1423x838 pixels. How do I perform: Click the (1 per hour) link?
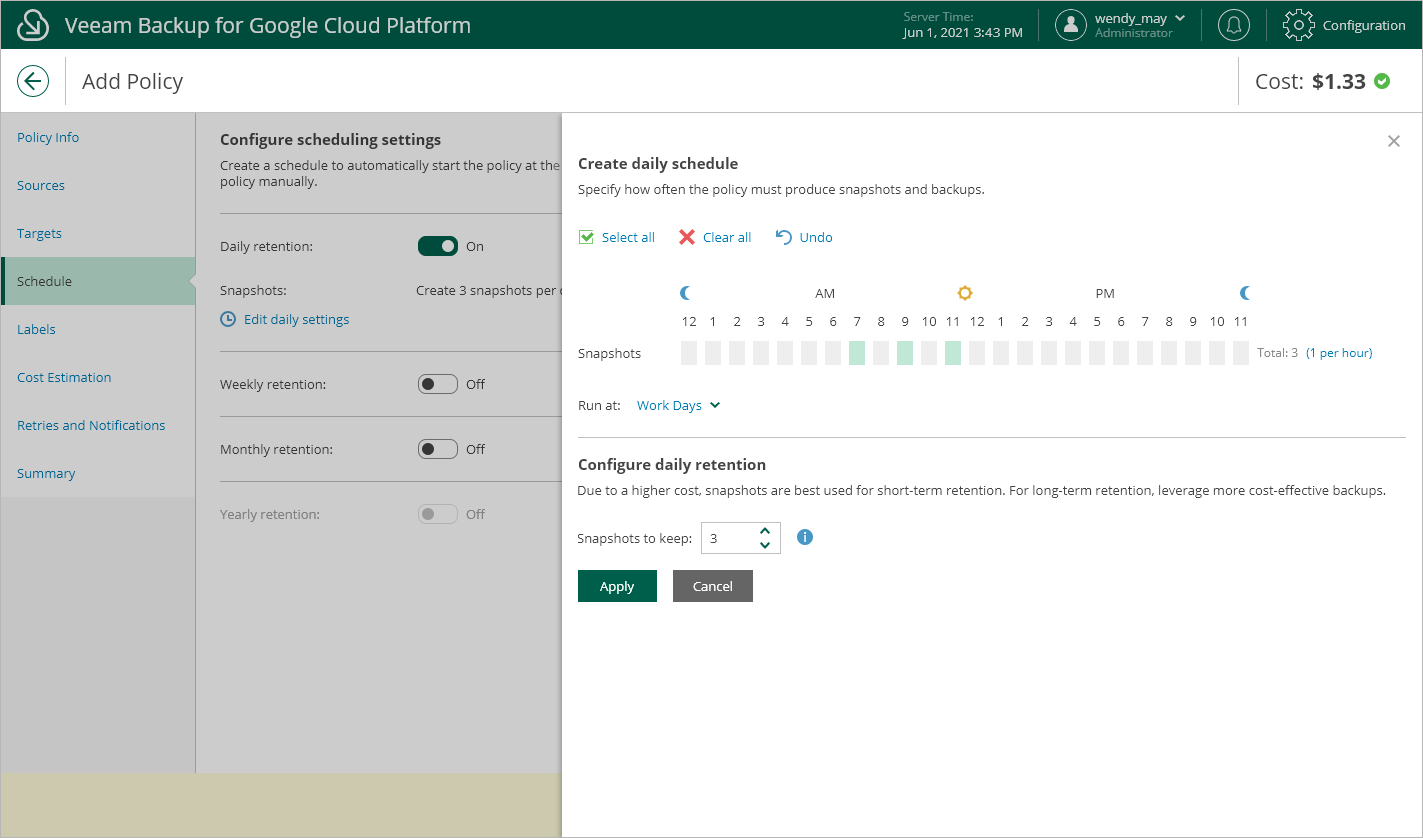click(1339, 353)
